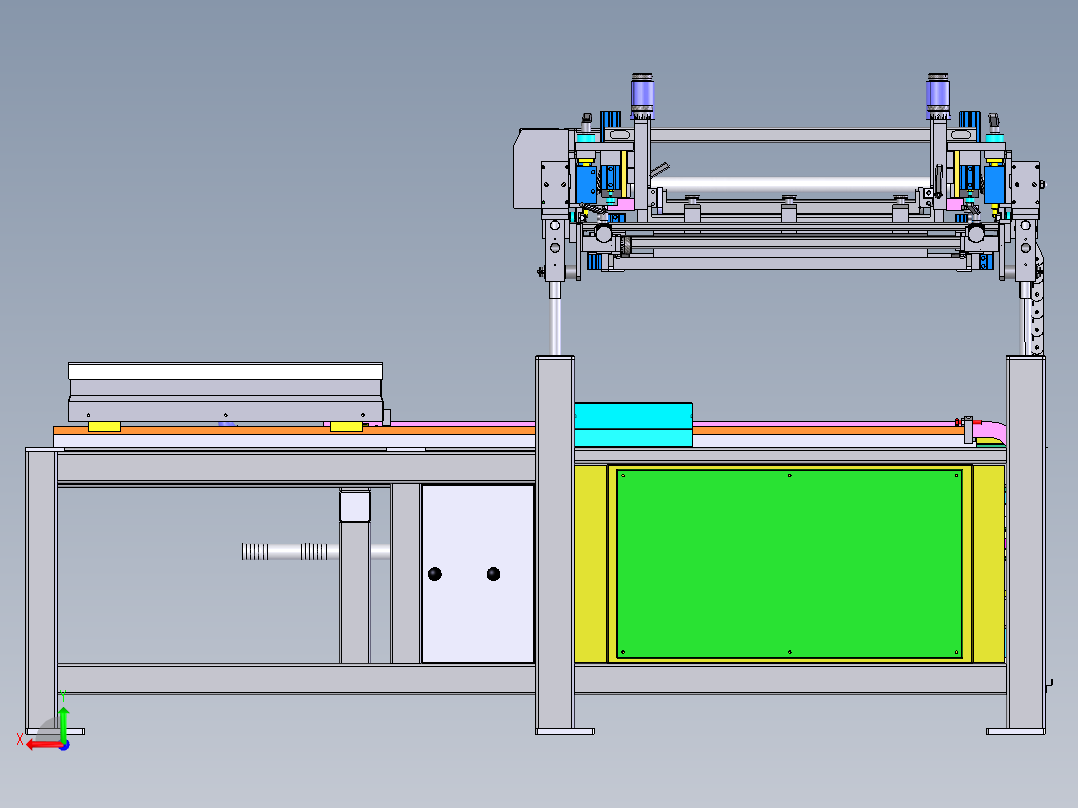Select the right yellow pad under tray
Viewport: 1078px width, 808px height.
pos(346,427)
